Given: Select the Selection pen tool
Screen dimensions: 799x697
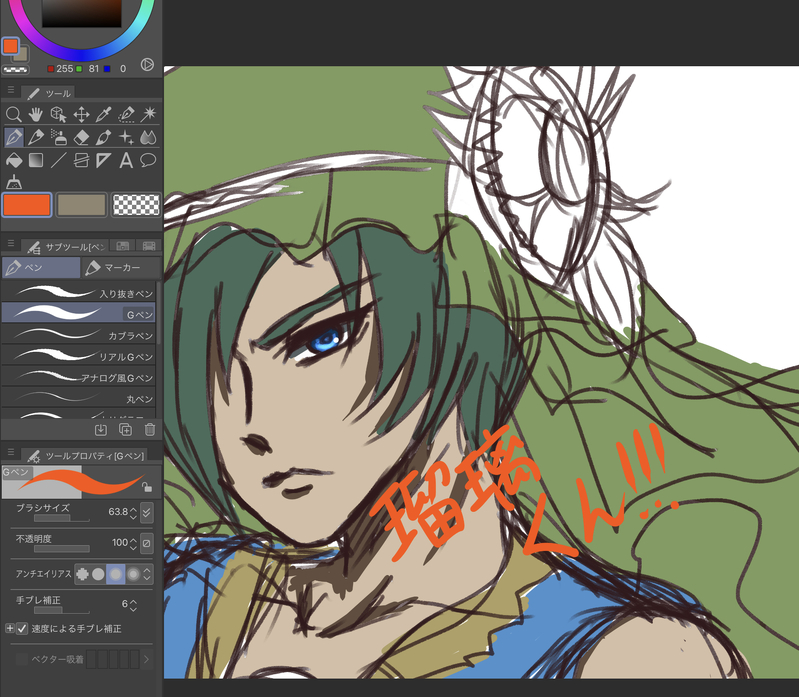Looking at the screenshot, I should pos(126,114).
